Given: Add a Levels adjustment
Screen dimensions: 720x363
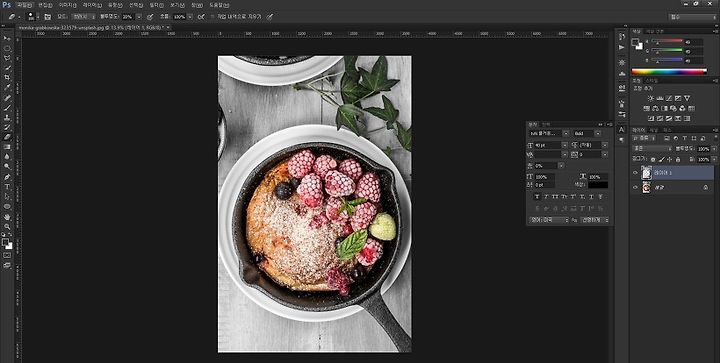Looking at the screenshot, I should click(x=660, y=98).
